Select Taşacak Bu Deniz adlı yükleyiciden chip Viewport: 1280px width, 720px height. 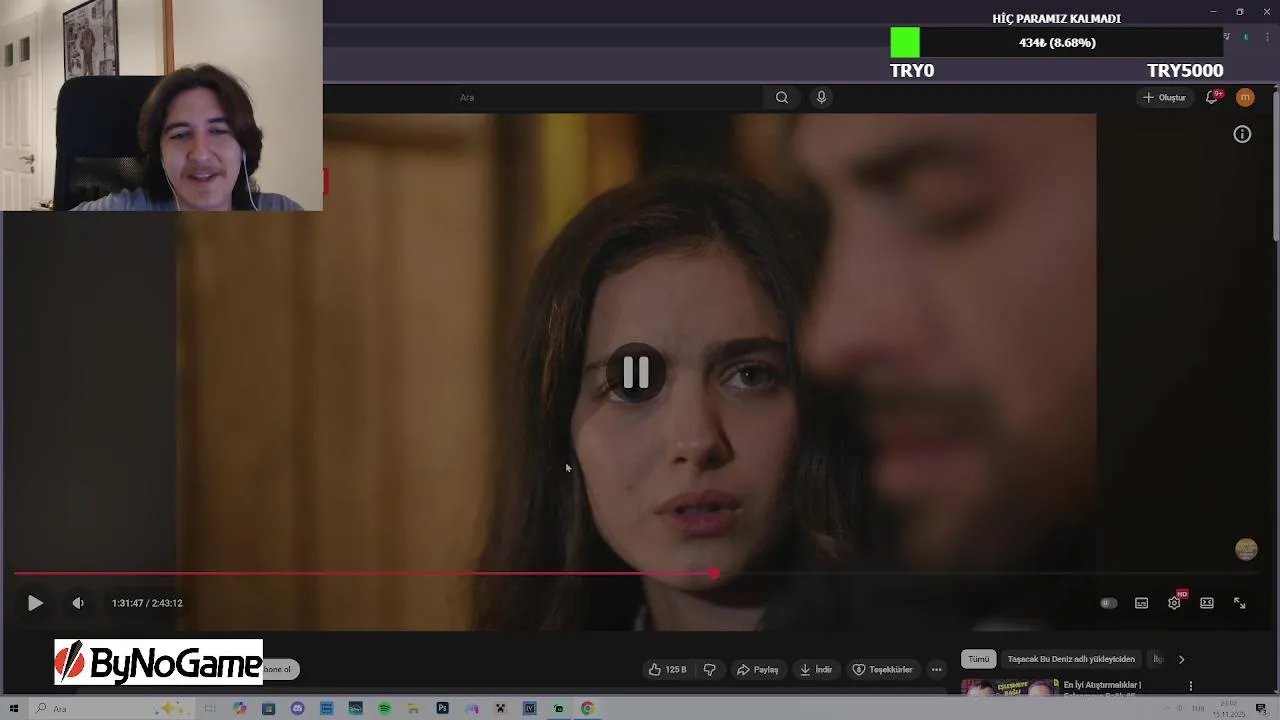[x=1071, y=659]
